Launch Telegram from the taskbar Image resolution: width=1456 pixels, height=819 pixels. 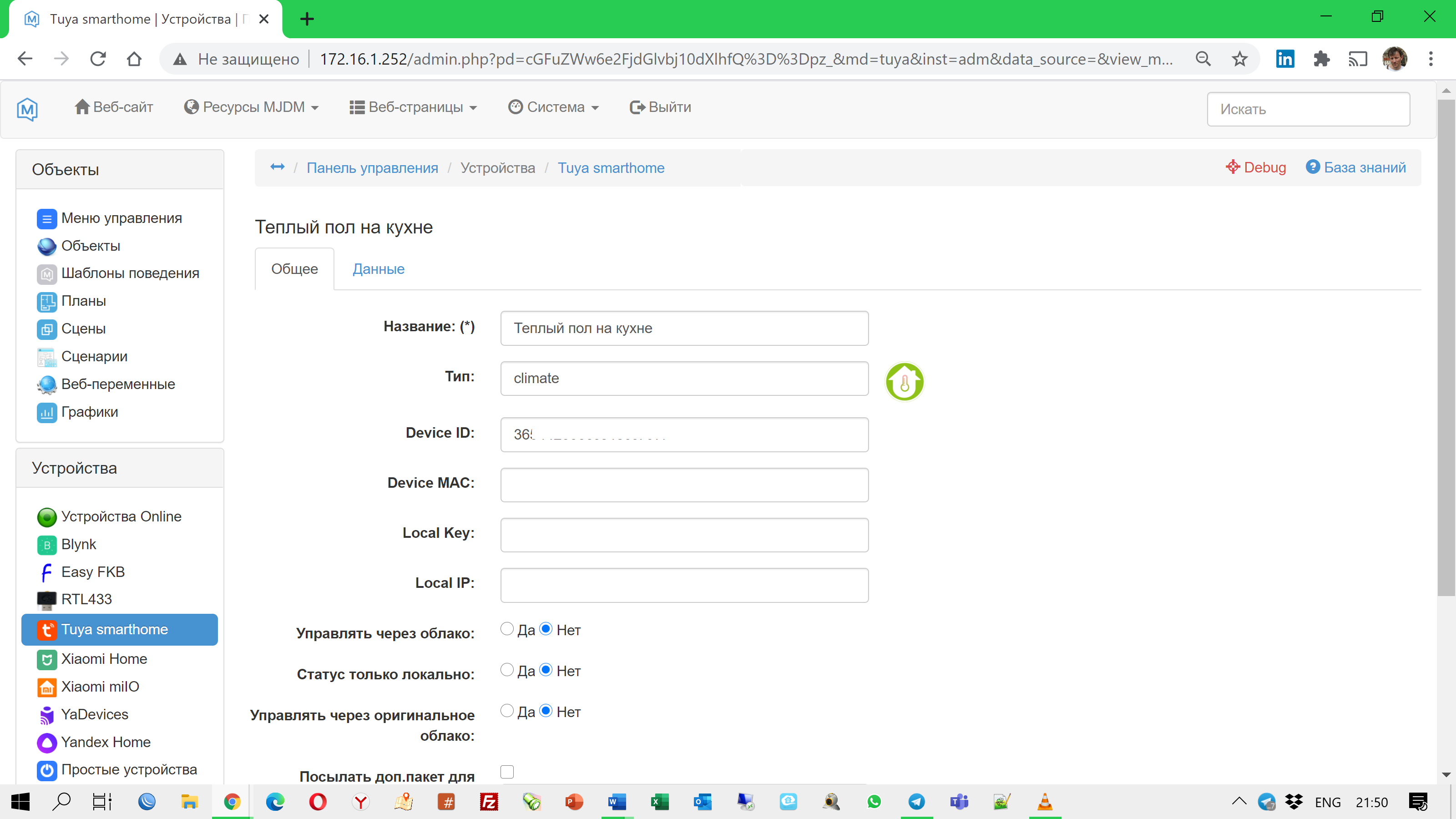917,801
